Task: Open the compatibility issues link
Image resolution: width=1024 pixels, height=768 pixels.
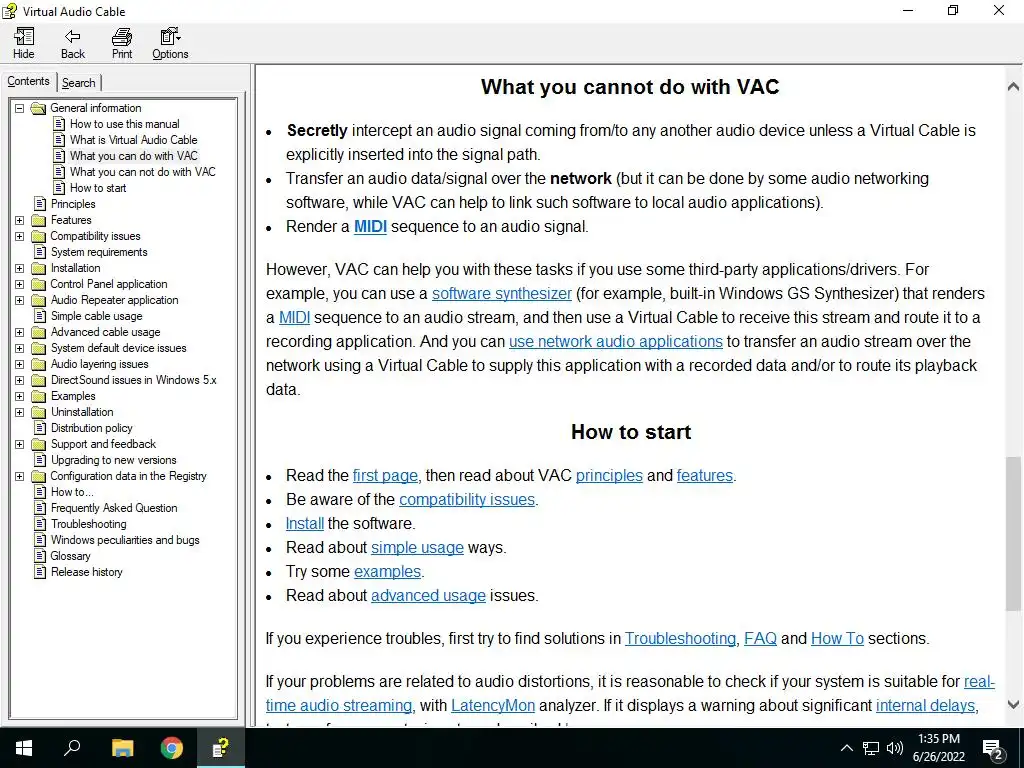Action: pos(467,500)
